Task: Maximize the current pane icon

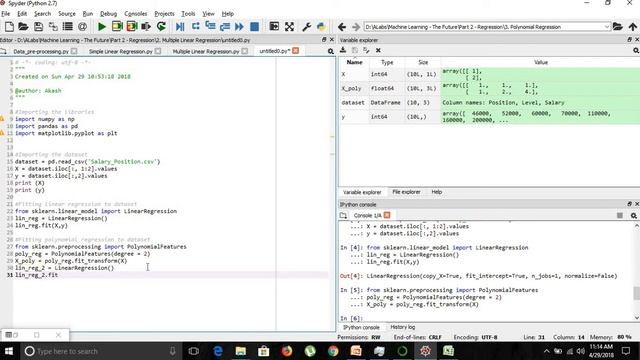Action: [x=274, y=27]
